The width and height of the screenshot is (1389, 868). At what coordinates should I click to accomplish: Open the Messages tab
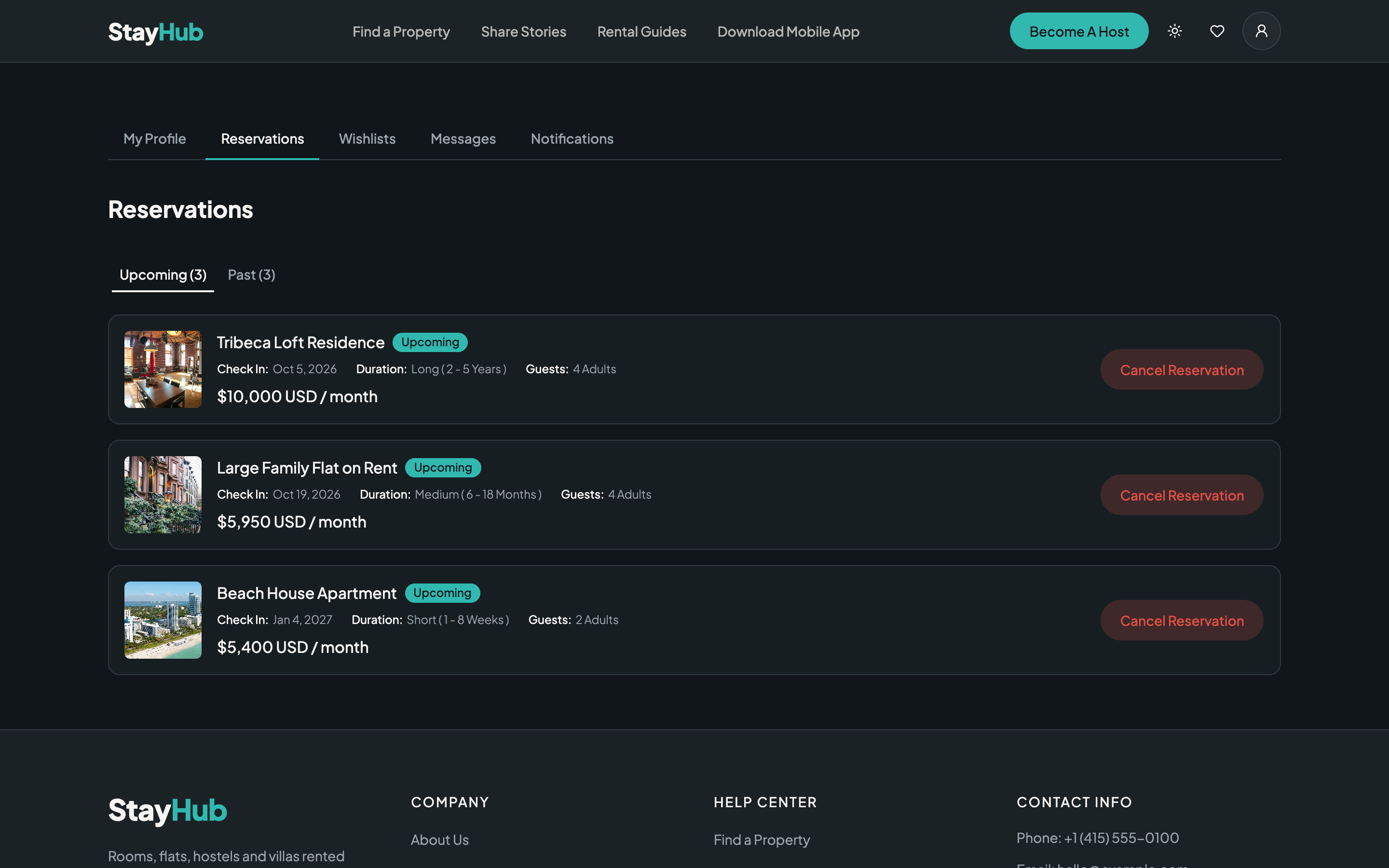(x=463, y=139)
